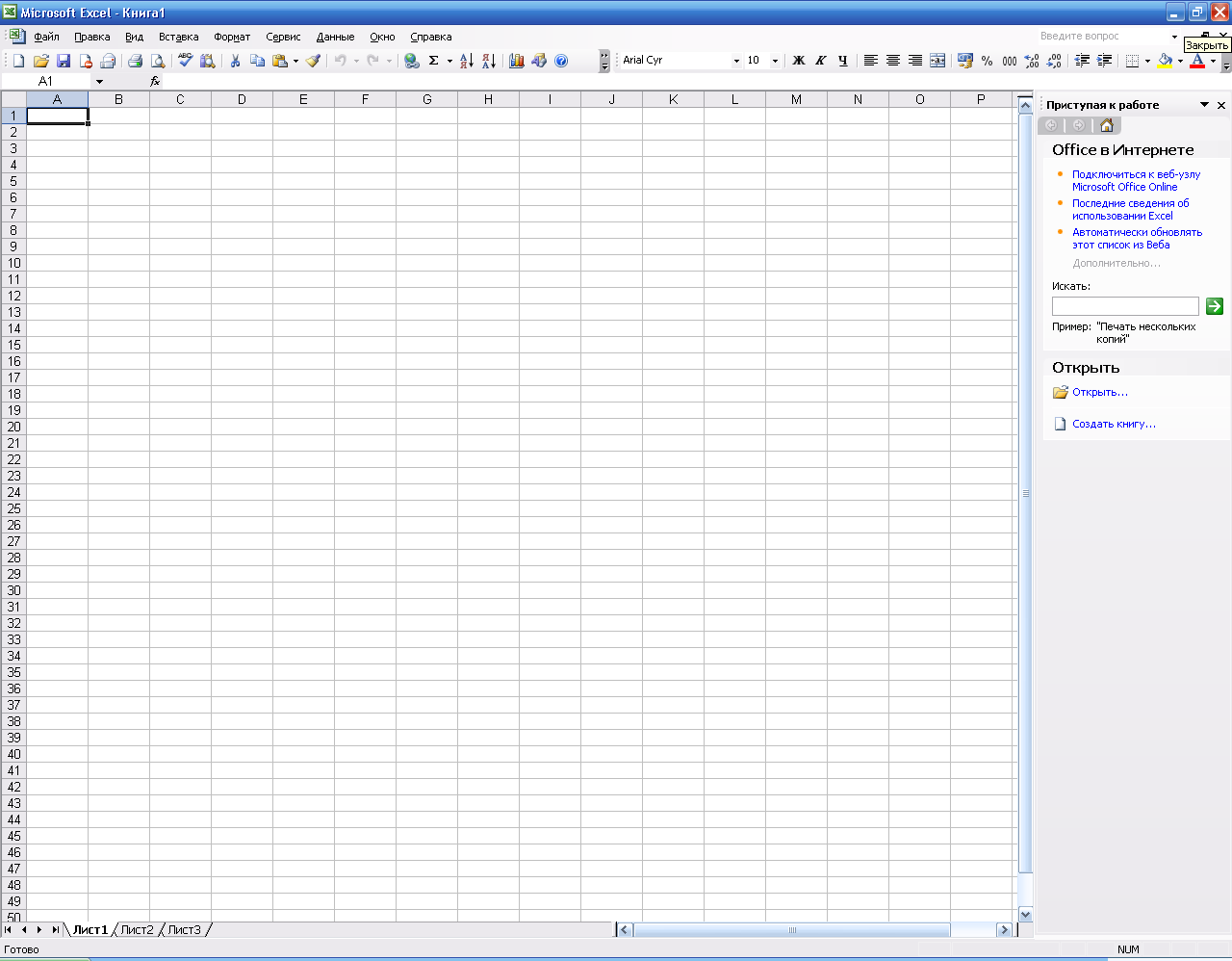This screenshot has height=961, width=1232.
Task: Toggle bold (Ж) formatting
Action: coord(798,61)
